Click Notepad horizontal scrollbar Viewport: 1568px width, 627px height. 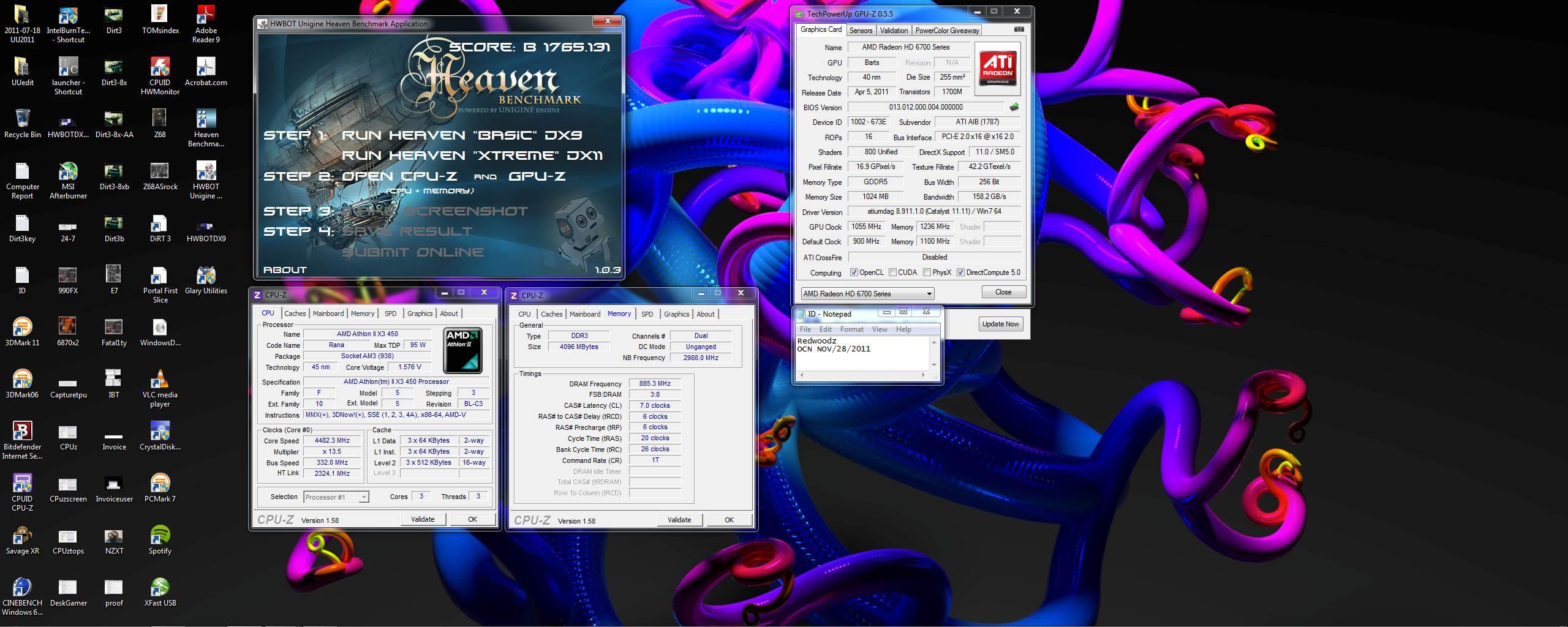pos(863,374)
